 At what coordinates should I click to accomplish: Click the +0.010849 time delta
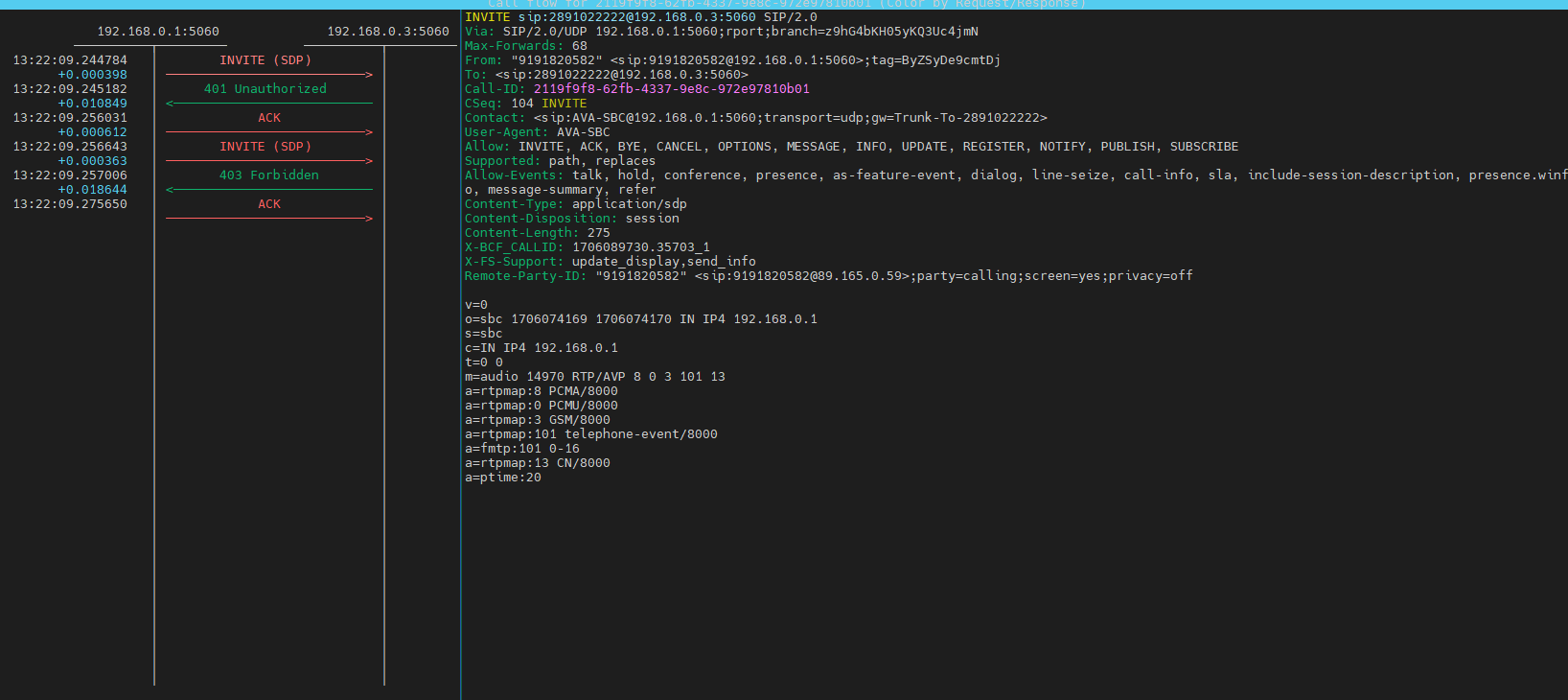pyautogui.click(x=93, y=104)
